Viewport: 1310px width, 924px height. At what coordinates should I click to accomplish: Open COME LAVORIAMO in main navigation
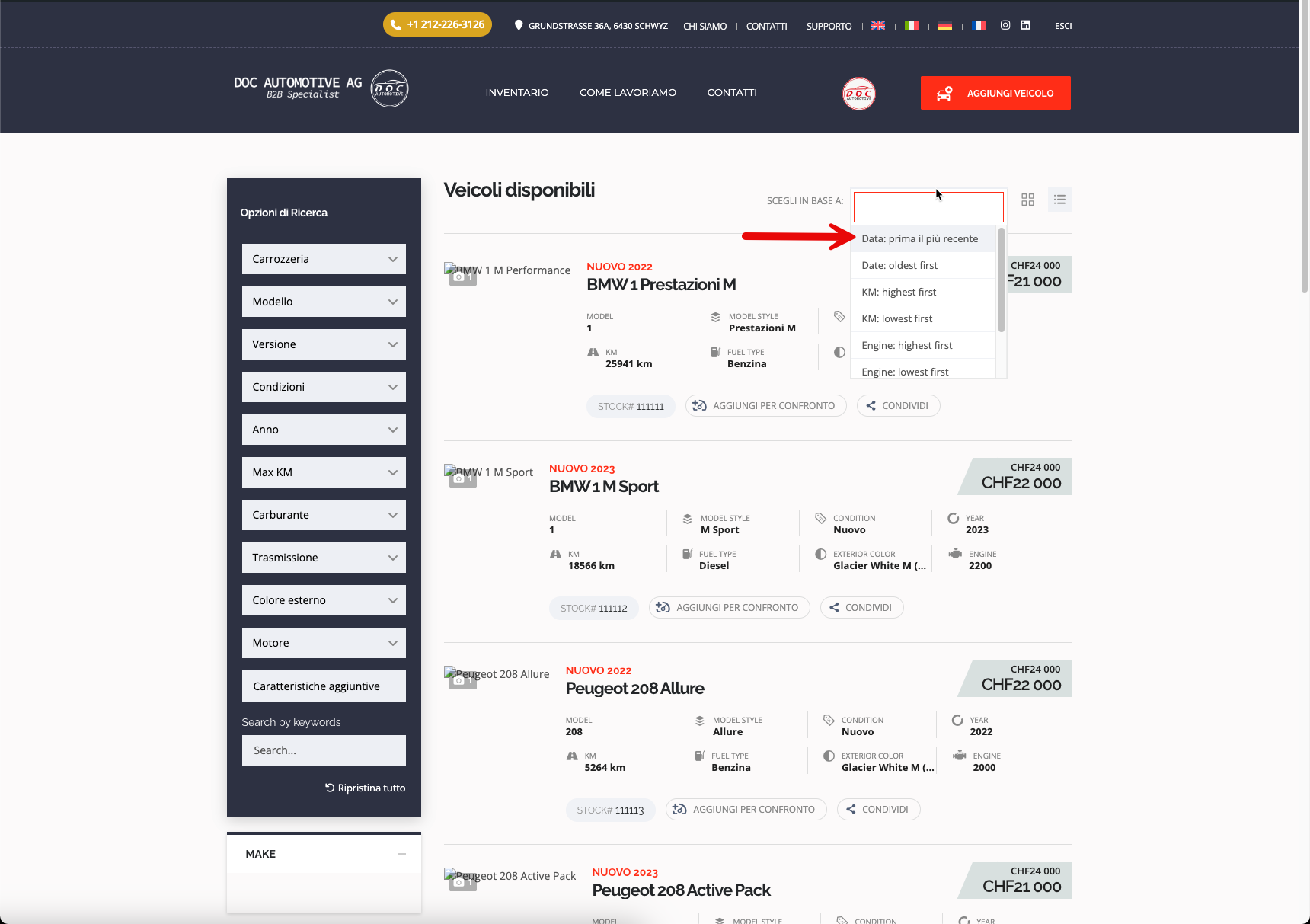pos(628,92)
